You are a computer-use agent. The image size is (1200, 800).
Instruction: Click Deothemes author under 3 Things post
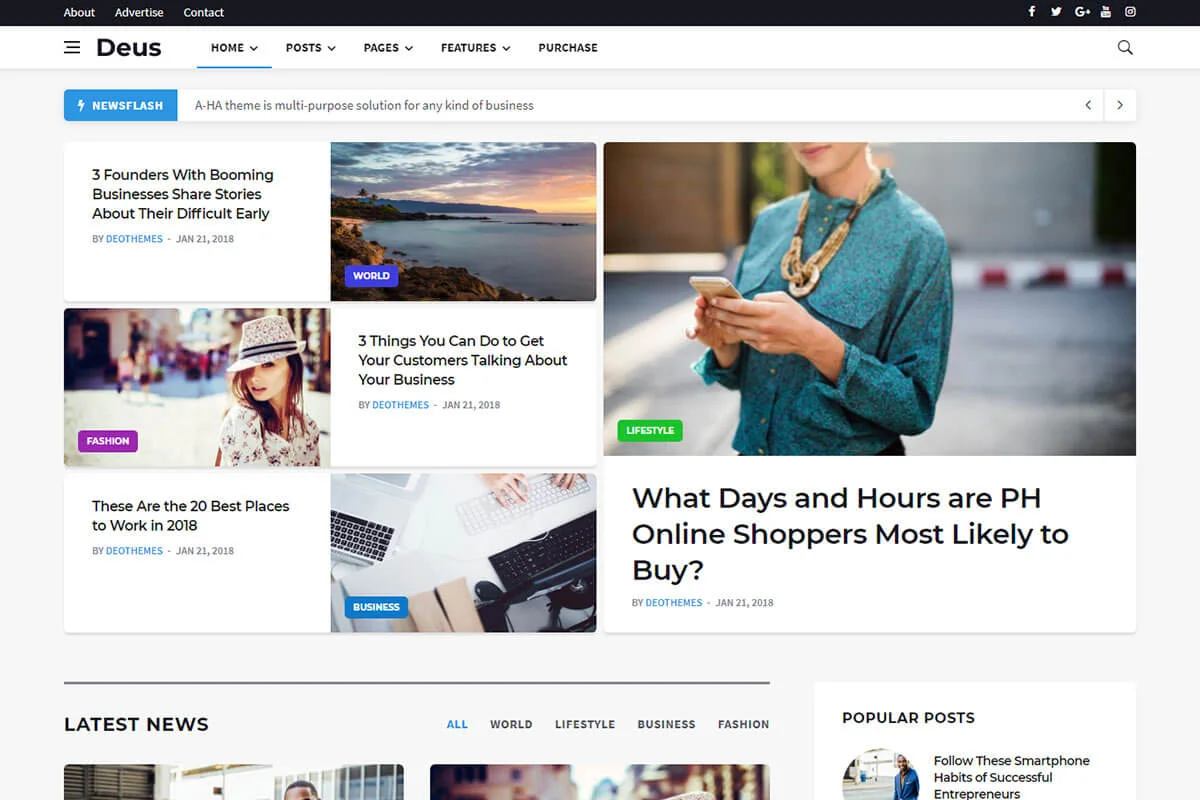[400, 405]
